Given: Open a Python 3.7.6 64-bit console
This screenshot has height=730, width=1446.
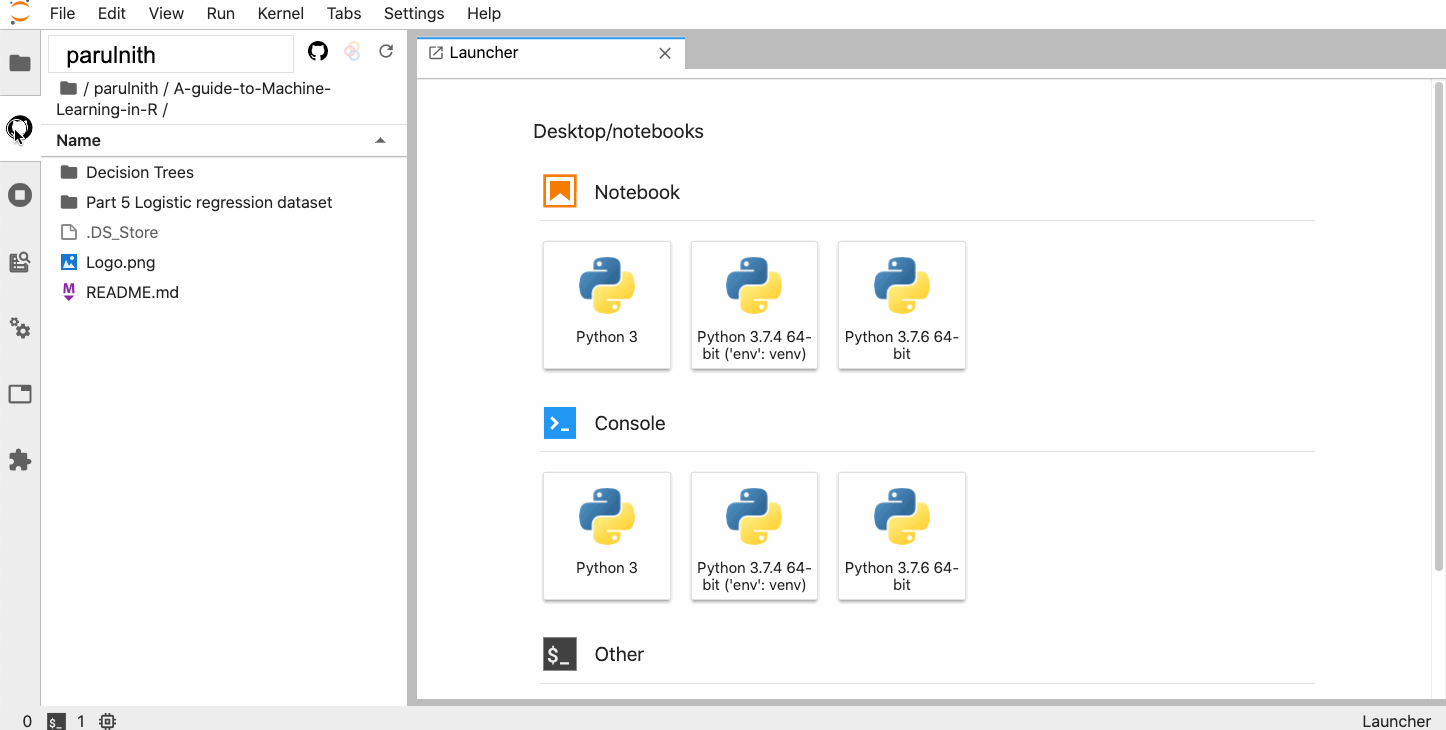Looking at the screenshot, I should coord(901,536).
